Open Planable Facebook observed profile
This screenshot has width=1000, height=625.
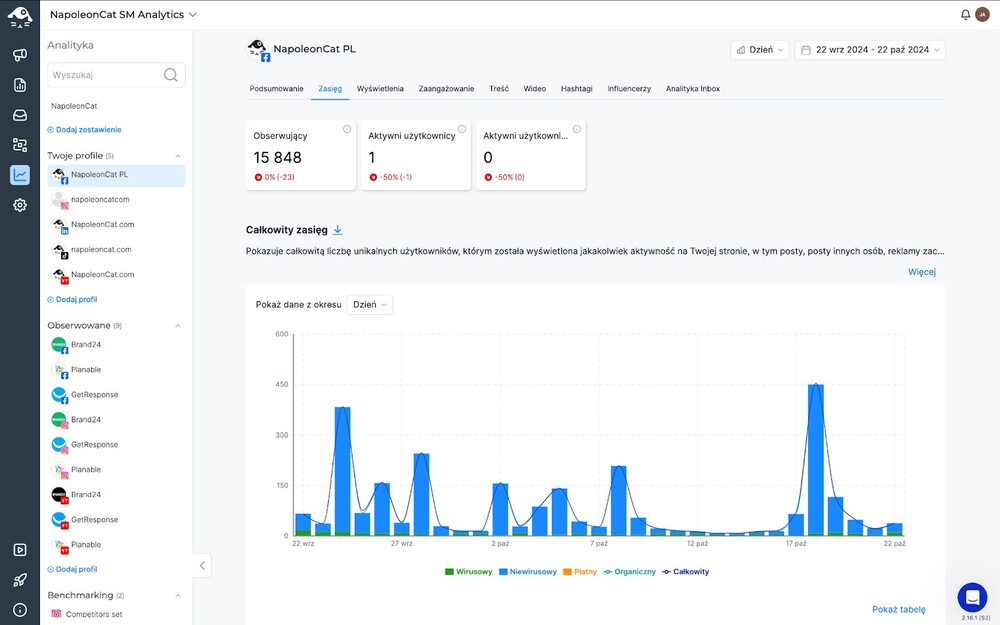click(116, 369)
